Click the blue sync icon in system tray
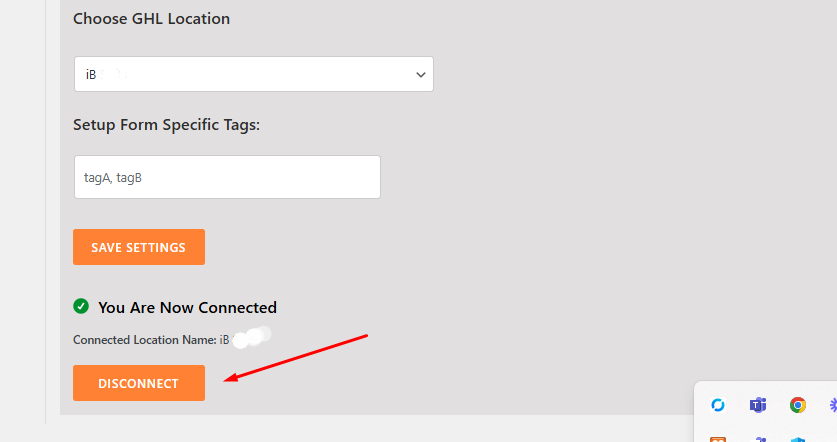This screenshot has height=442, width=837. 717,405
